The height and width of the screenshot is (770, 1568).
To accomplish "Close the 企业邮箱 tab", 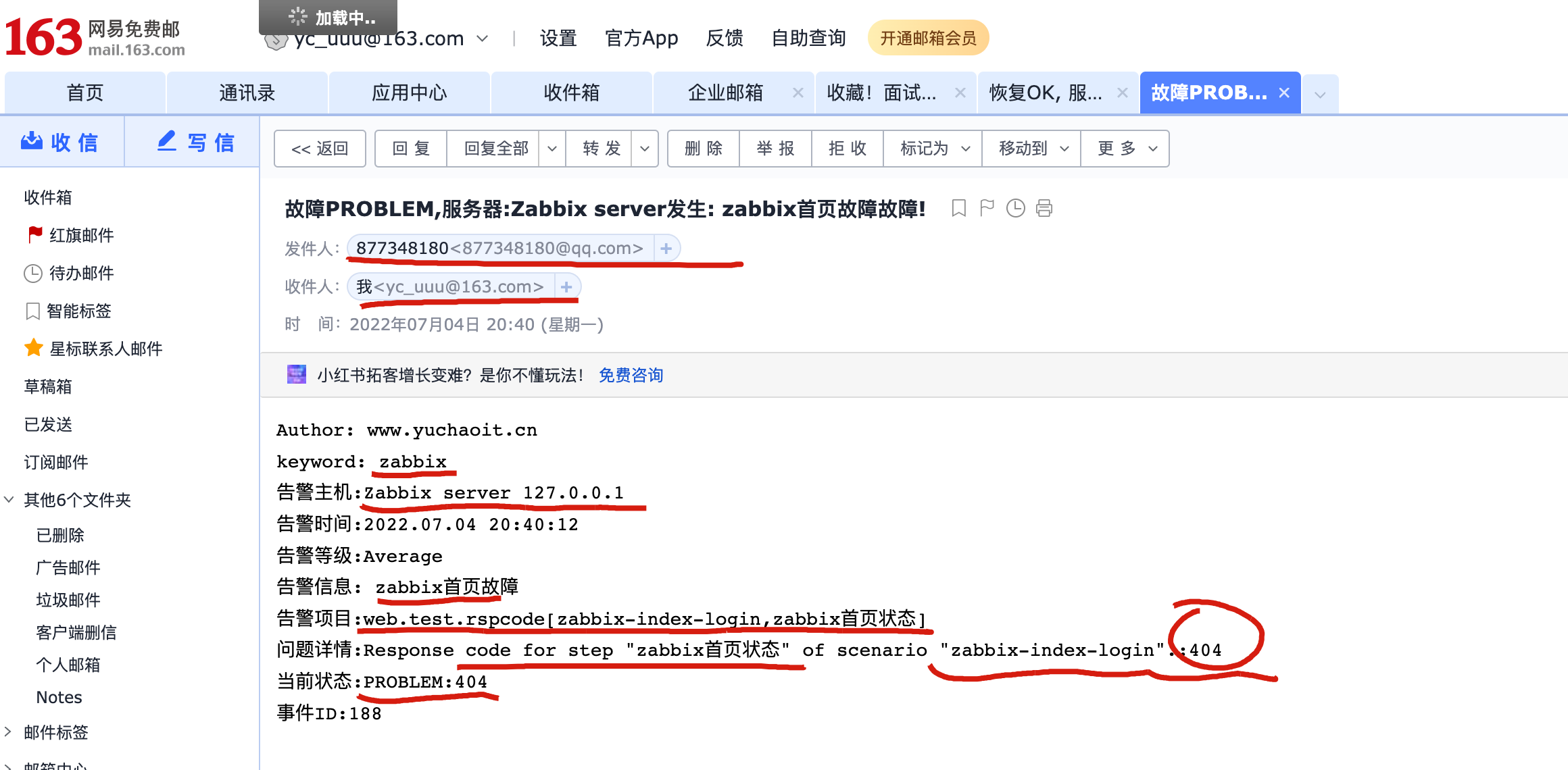I will pyautogui.click(x=798, y=93).
